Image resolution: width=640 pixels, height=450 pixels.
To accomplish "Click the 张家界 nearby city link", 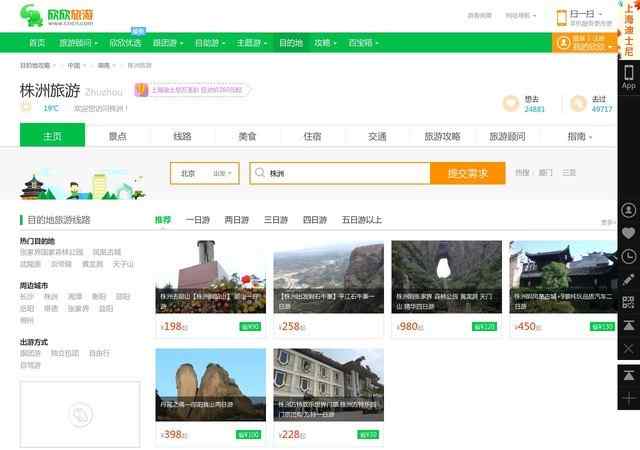I will (78, 308).
